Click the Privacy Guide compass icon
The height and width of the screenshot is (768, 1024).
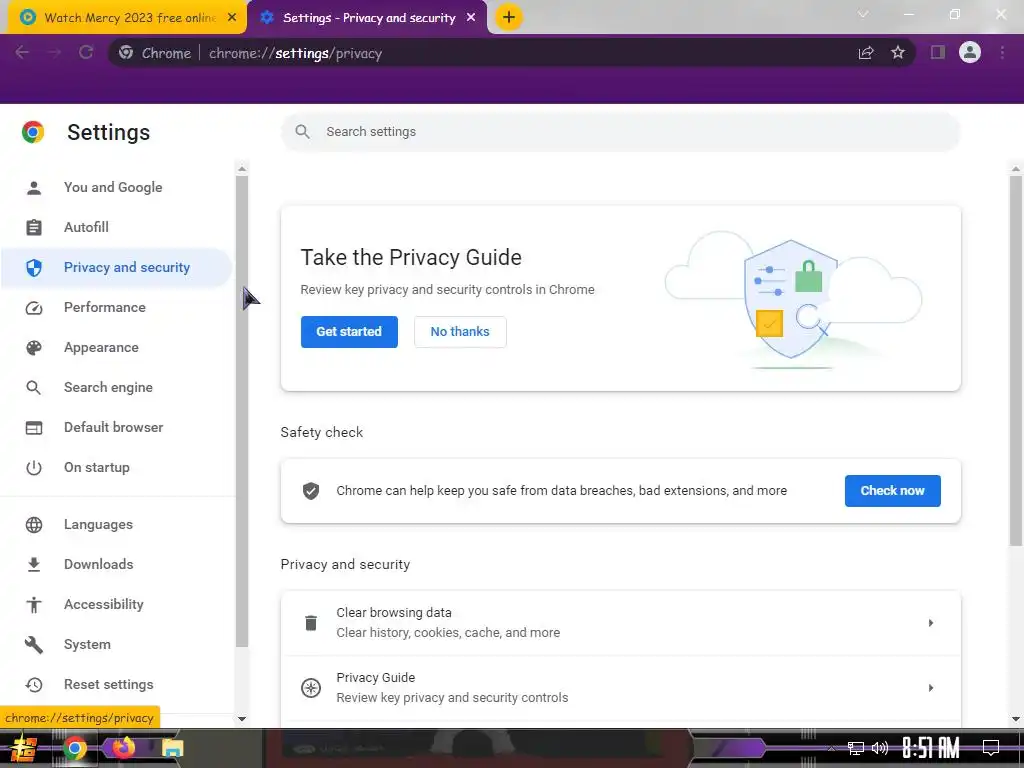pyautogui.click(x=311, y=688)
